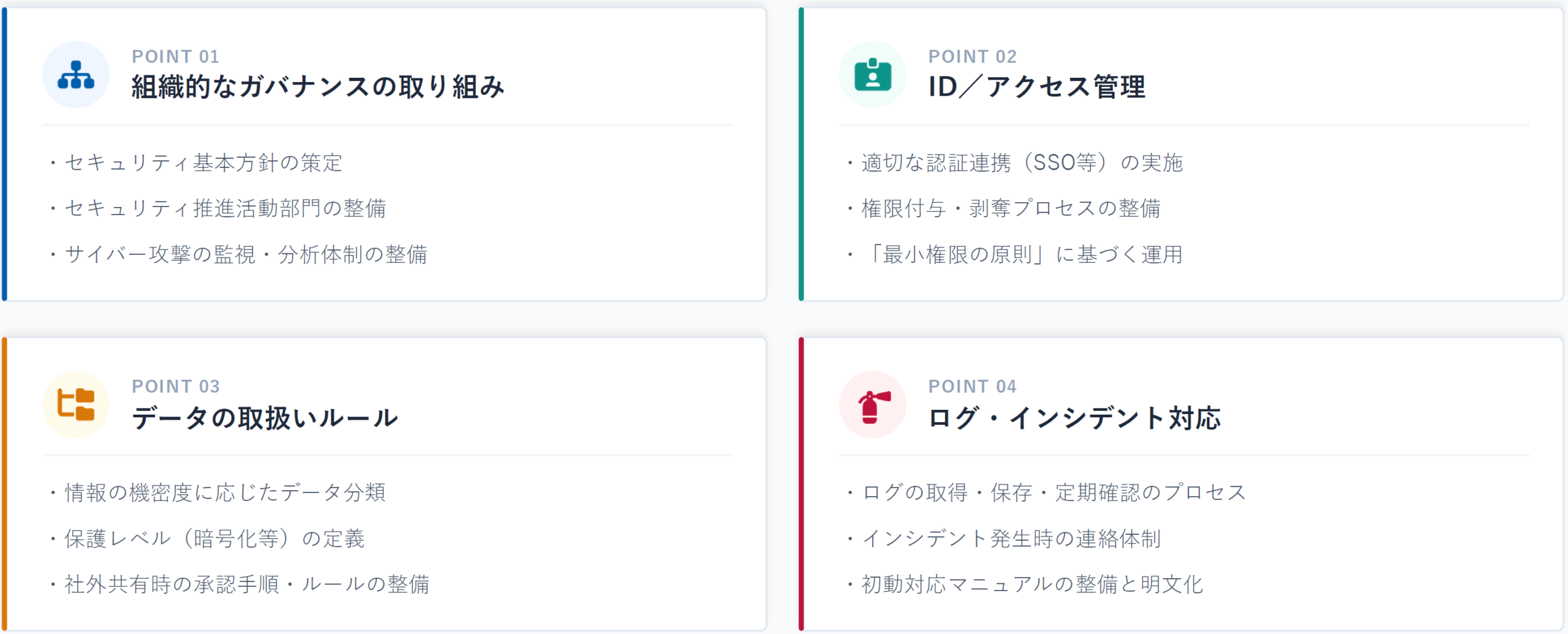Select サイバー攻撃の監視・分析体制の整備 item
Viewport: 1568px width, 634px height.
tap(246, 254)
